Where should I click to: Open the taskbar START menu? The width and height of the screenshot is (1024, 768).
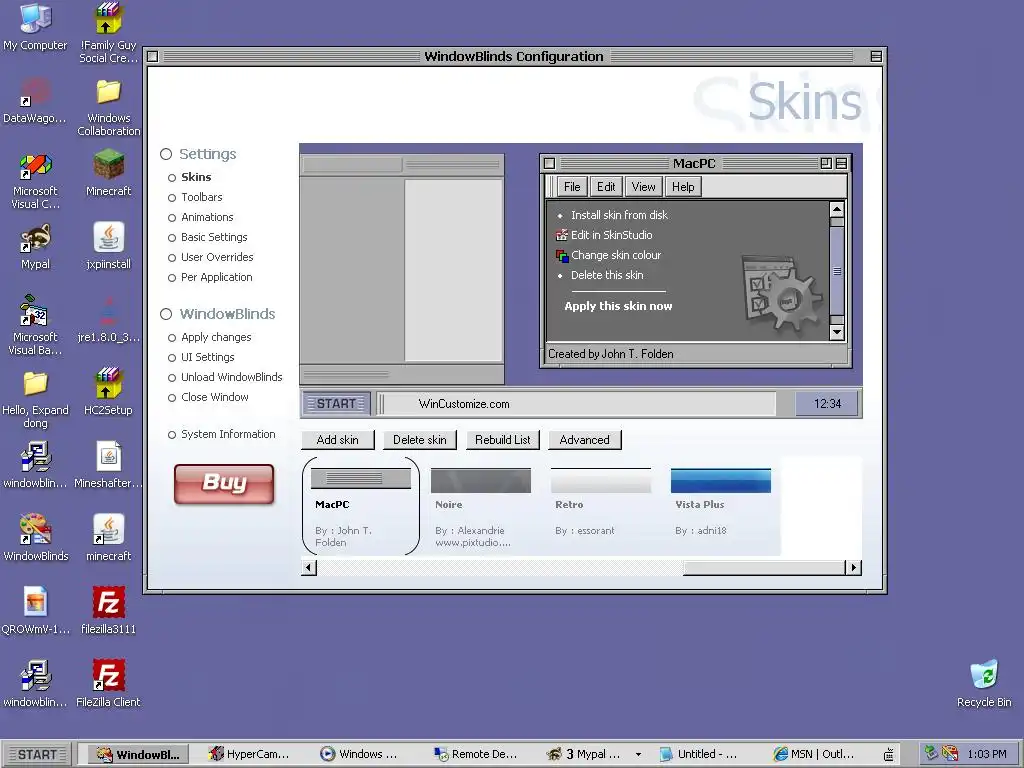click(x=36, y=755)
